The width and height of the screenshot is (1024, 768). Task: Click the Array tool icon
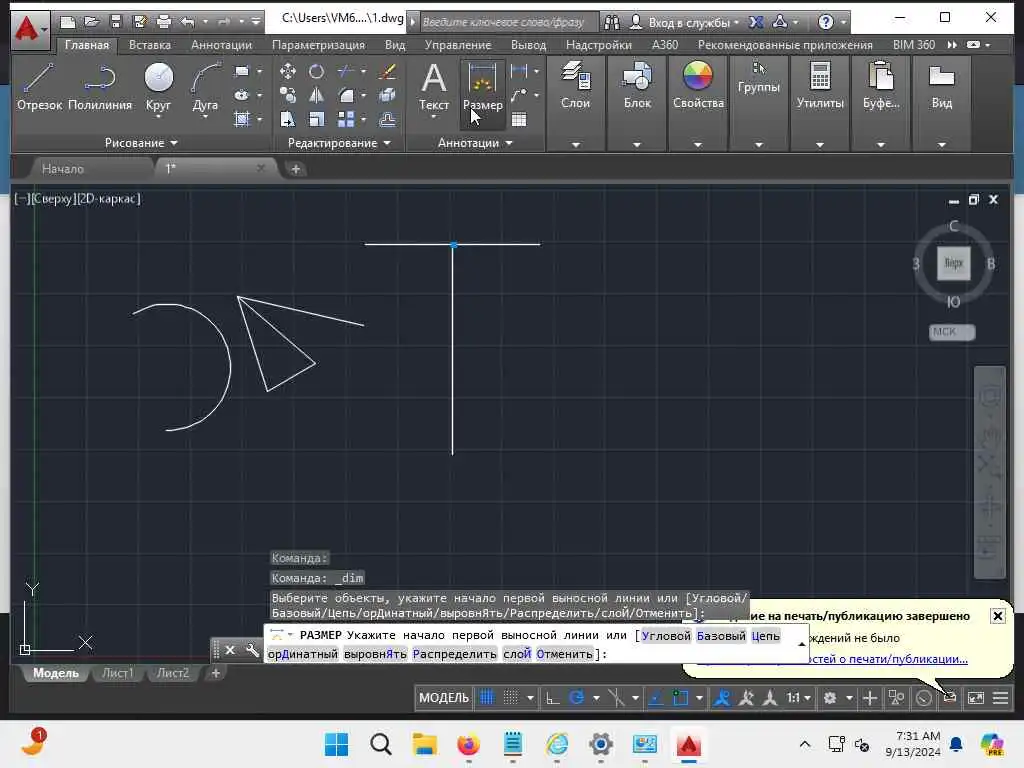[346, 120]
